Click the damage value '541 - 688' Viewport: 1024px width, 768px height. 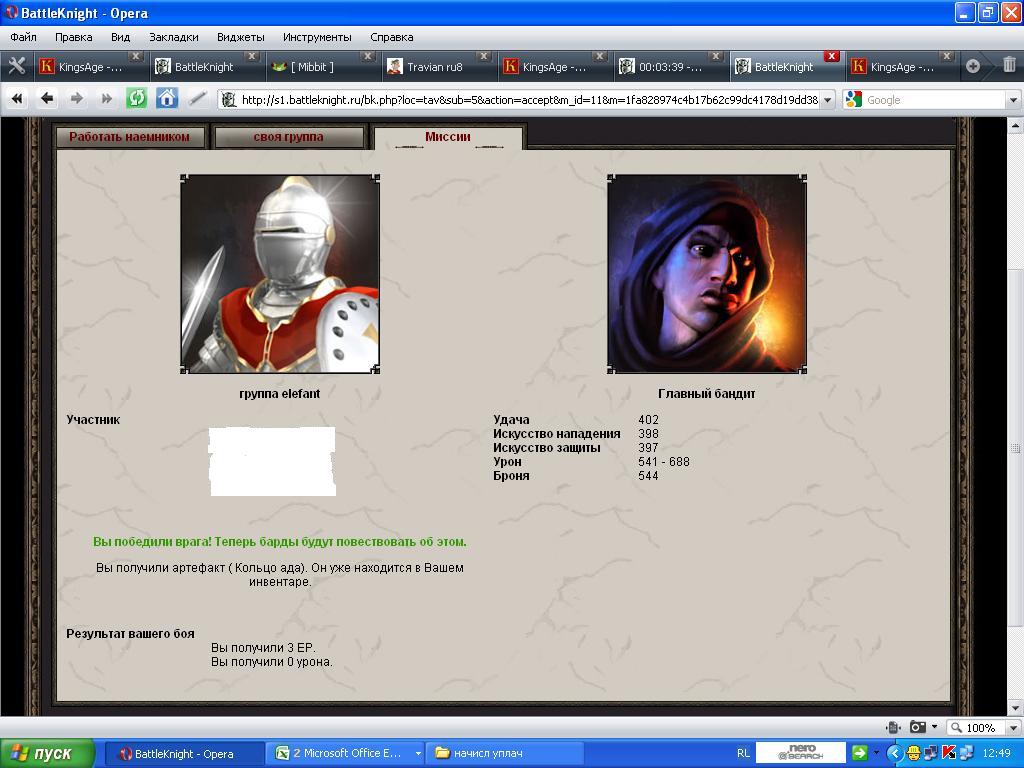coord(664,462)
